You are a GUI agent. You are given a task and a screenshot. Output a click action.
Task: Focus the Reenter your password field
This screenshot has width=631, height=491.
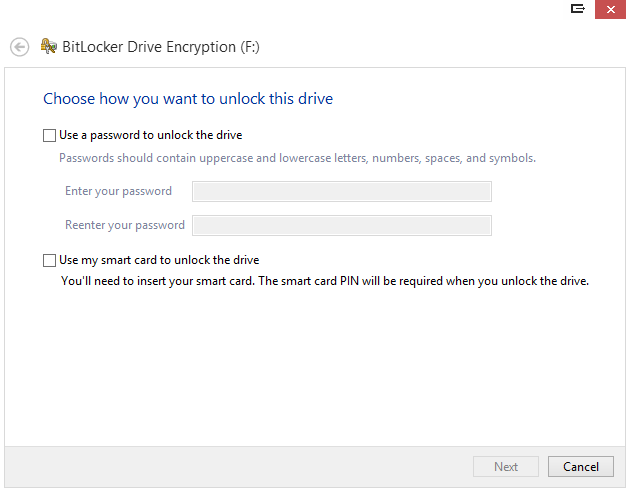coord(342,225)
